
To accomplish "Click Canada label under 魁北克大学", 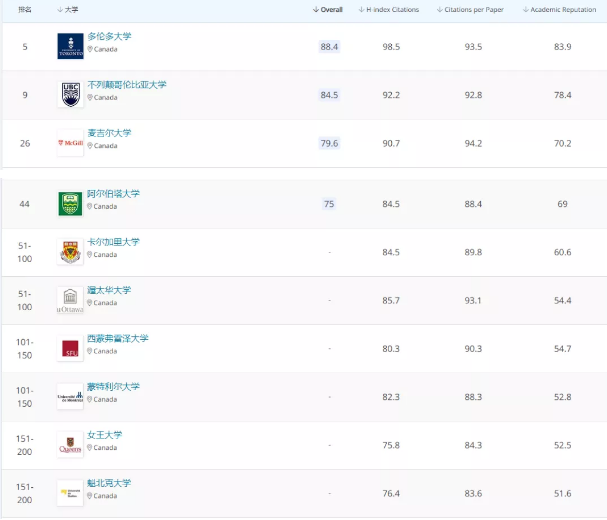I will (x=105, y=496).
